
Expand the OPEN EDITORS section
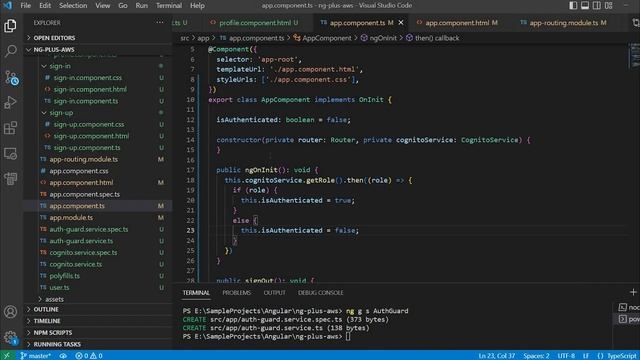tap(98, 38)
